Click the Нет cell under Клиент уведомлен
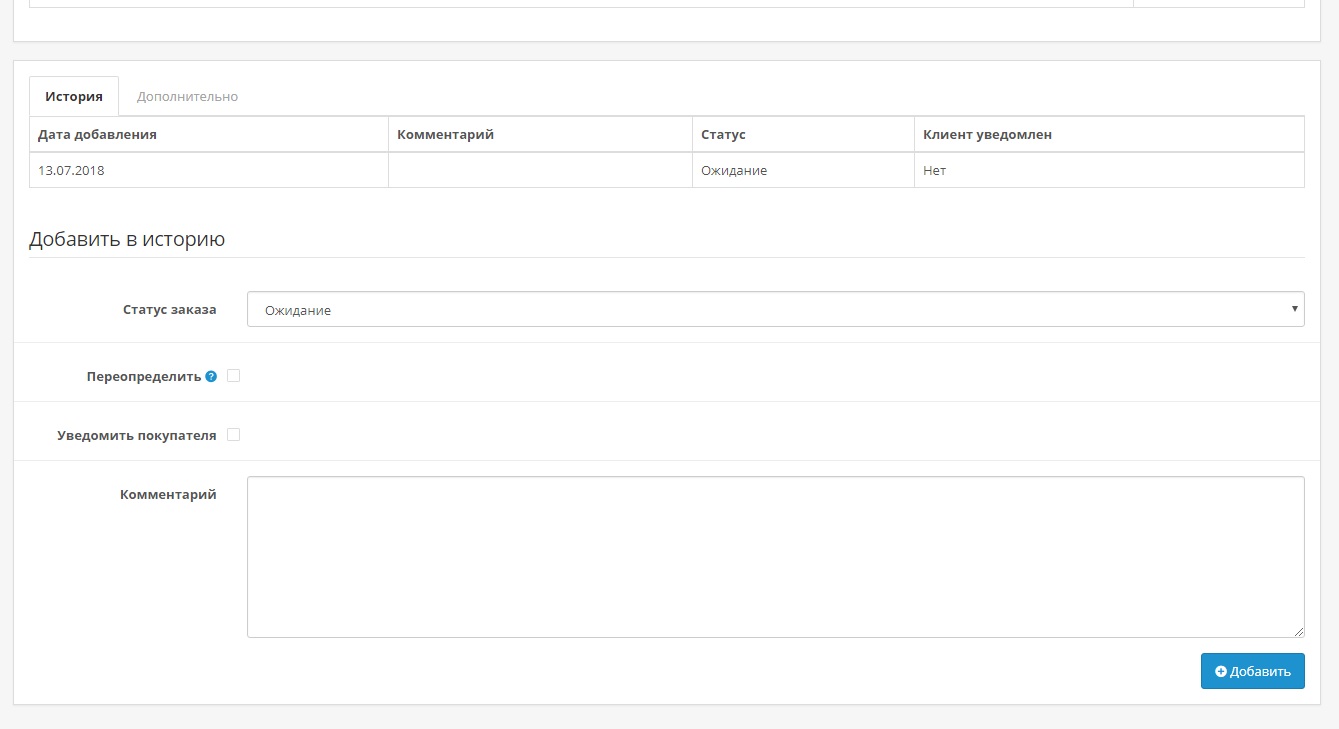The image size is (1339, 729). click(934, 171)
